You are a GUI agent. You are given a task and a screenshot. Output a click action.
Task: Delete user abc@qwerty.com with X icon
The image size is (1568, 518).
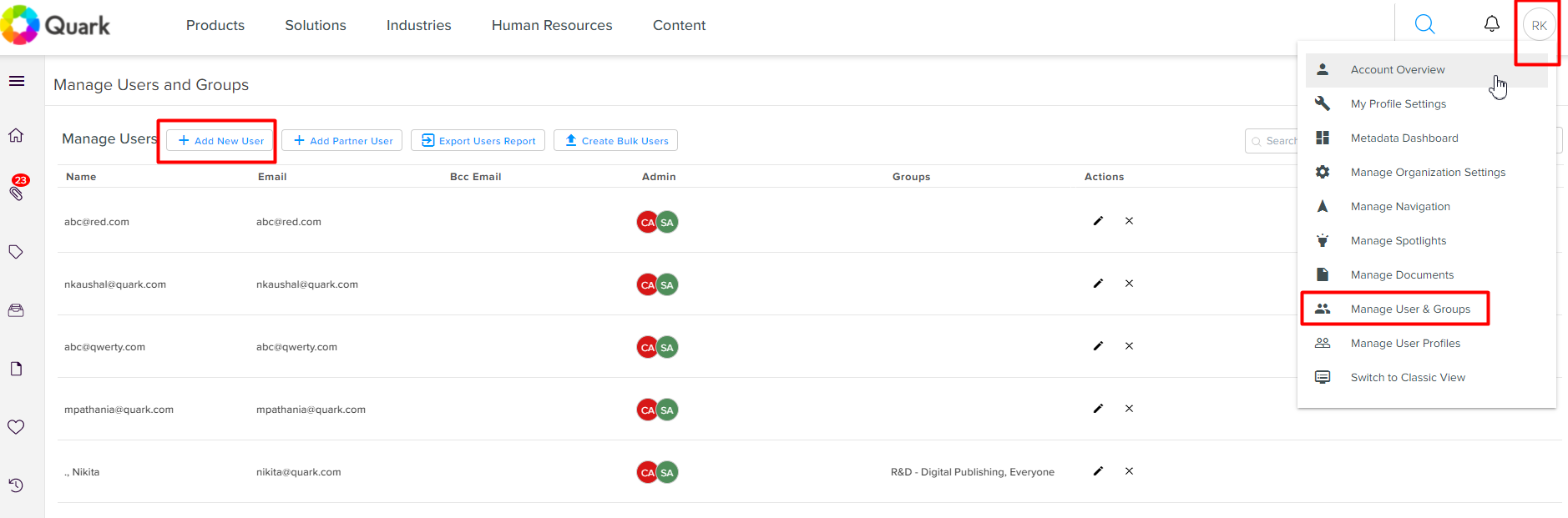[1129, 346]
